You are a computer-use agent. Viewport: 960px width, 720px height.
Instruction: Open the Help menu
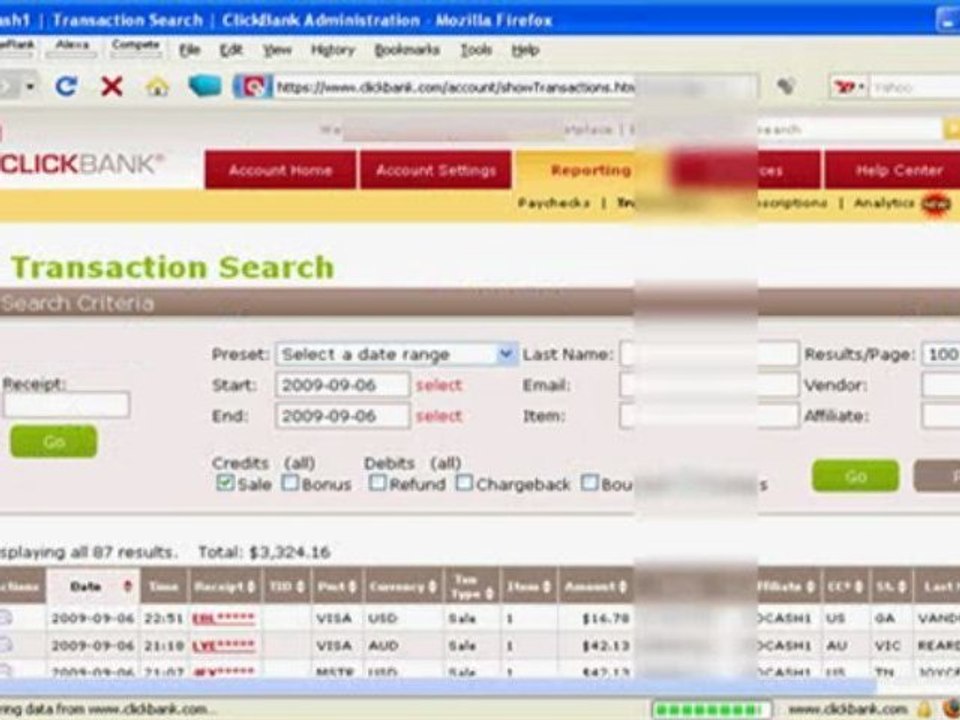coord(525,50)
